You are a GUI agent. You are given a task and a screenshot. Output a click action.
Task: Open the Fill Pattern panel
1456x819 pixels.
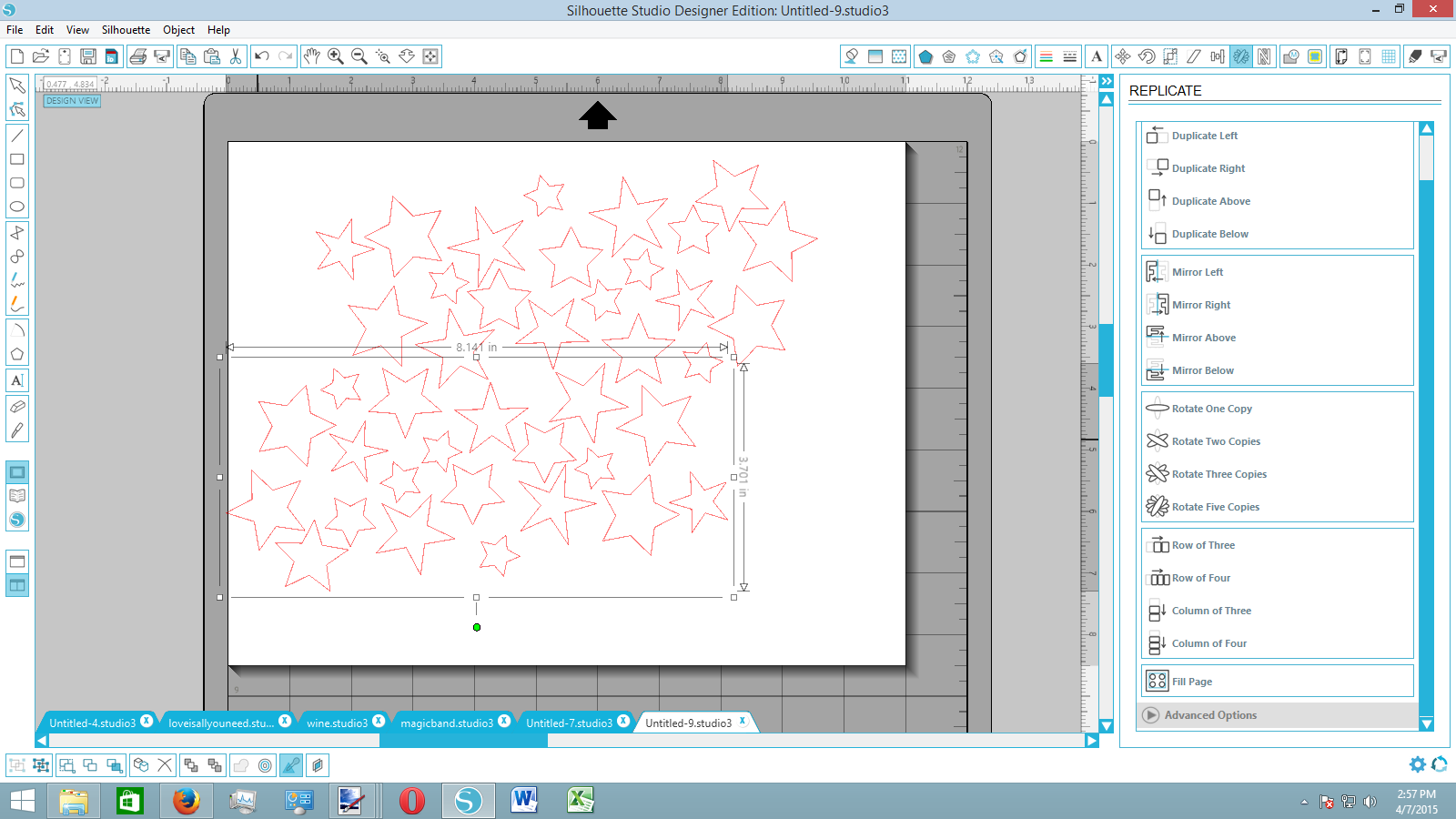coord(899,56)
